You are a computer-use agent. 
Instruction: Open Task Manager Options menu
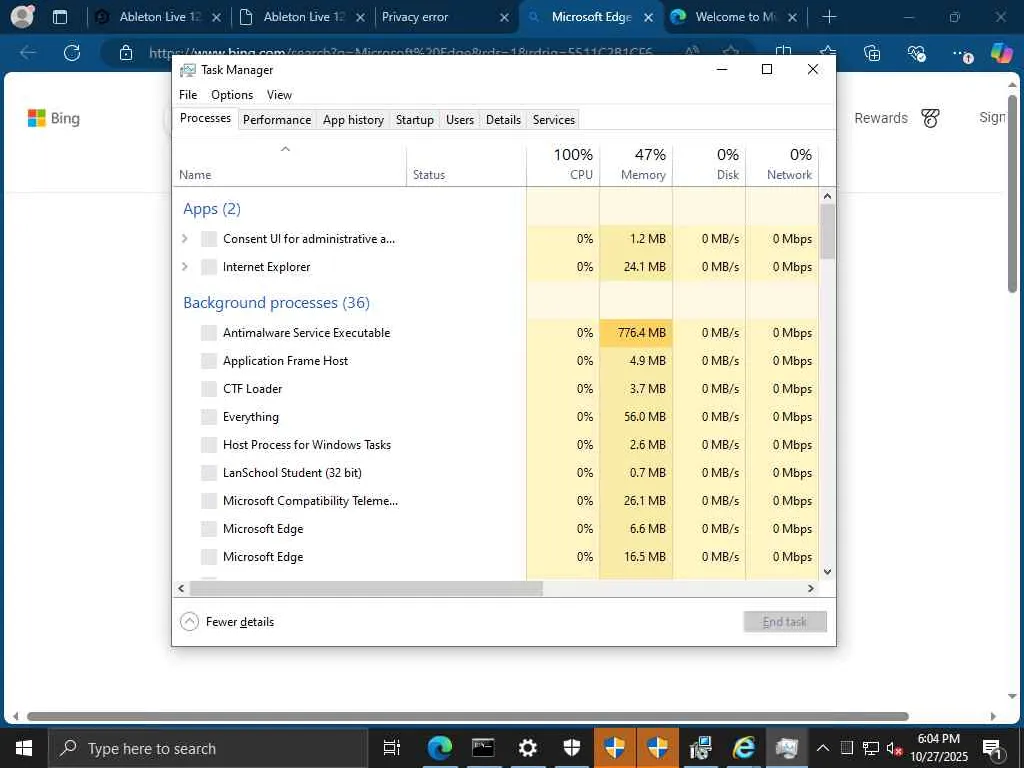pos(232,95)
